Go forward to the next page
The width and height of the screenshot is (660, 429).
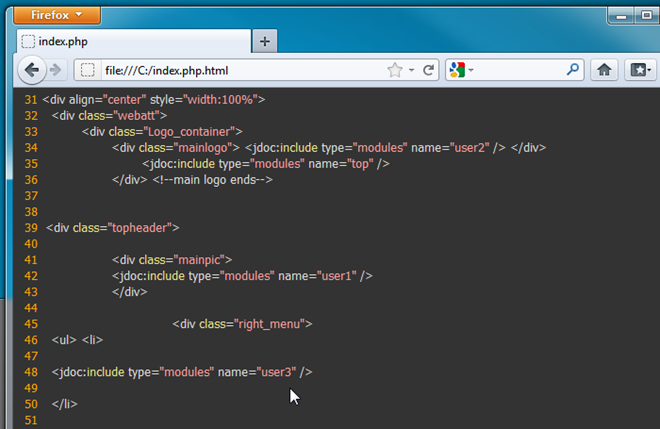click(x=56, y=70)
